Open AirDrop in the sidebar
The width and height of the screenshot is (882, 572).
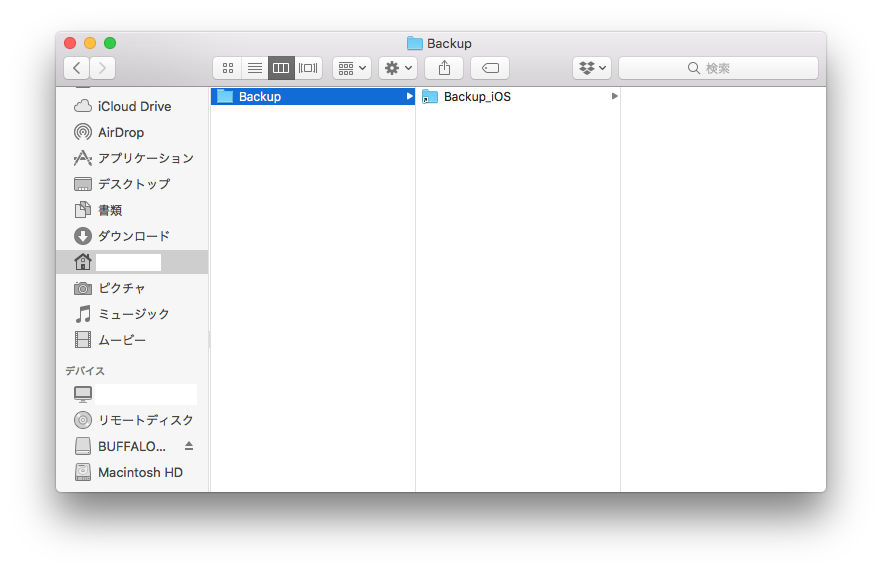pyautogui.click(x=132, y=132)
